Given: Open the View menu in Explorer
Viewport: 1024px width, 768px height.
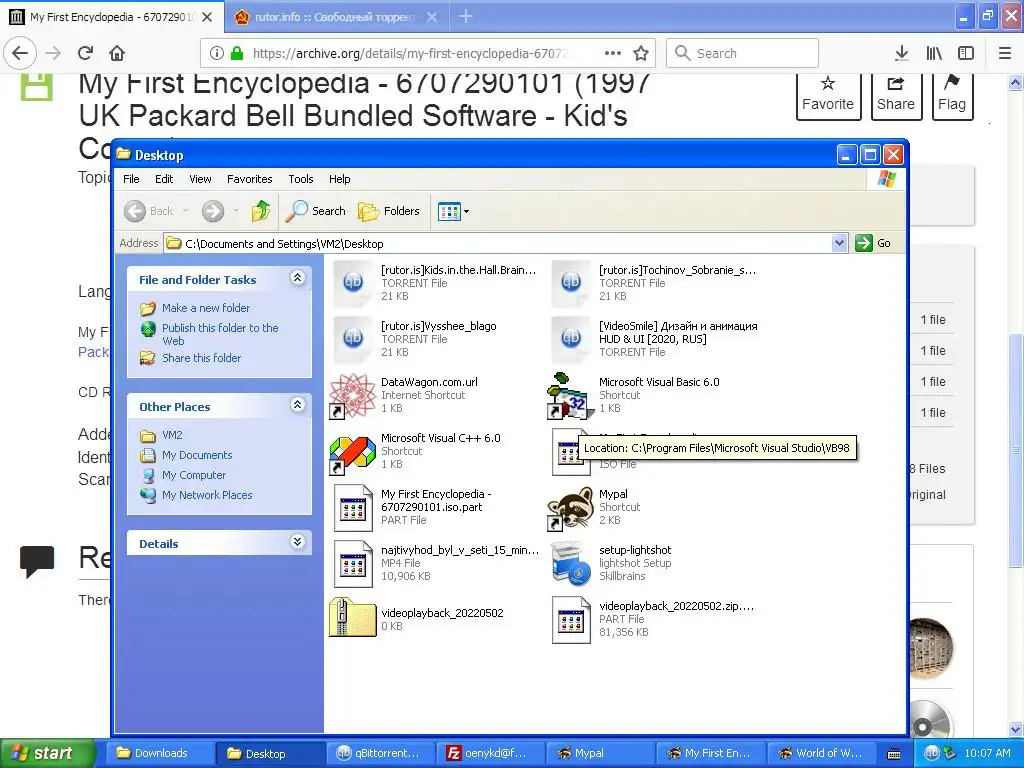Looking at the screenshot, I should (x=200, y=179).
